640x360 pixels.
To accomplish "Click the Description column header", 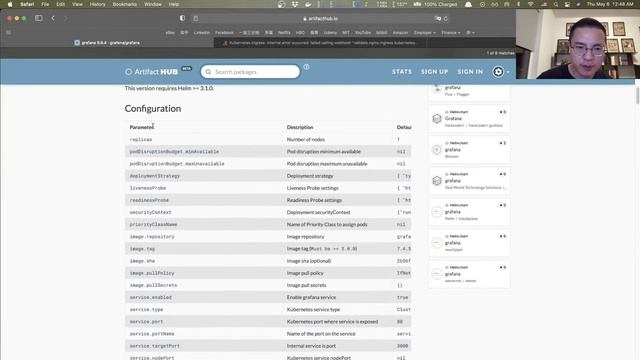I will pos(300,127).
